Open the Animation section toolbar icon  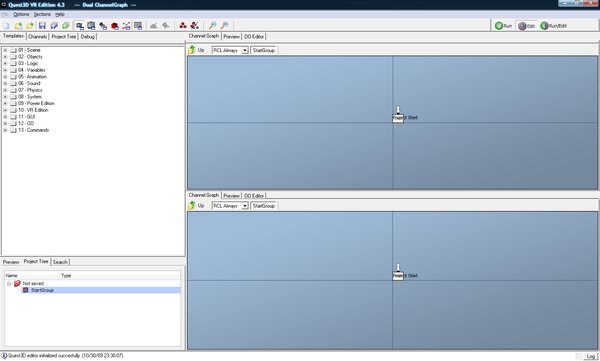91,26
